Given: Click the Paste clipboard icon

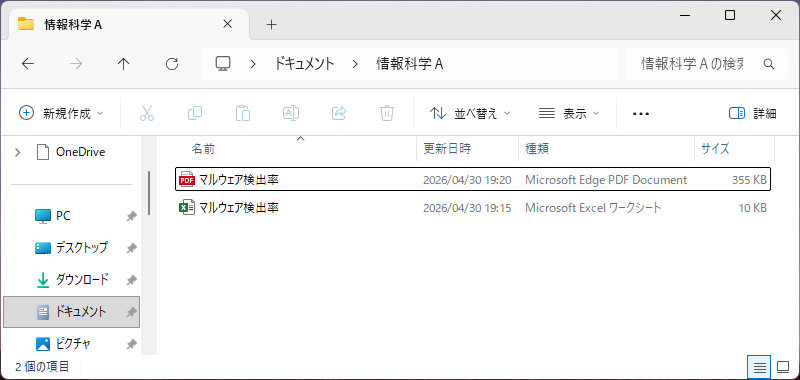Looking at the screenshot, I should pyautogui.click(x=243, y=113).
